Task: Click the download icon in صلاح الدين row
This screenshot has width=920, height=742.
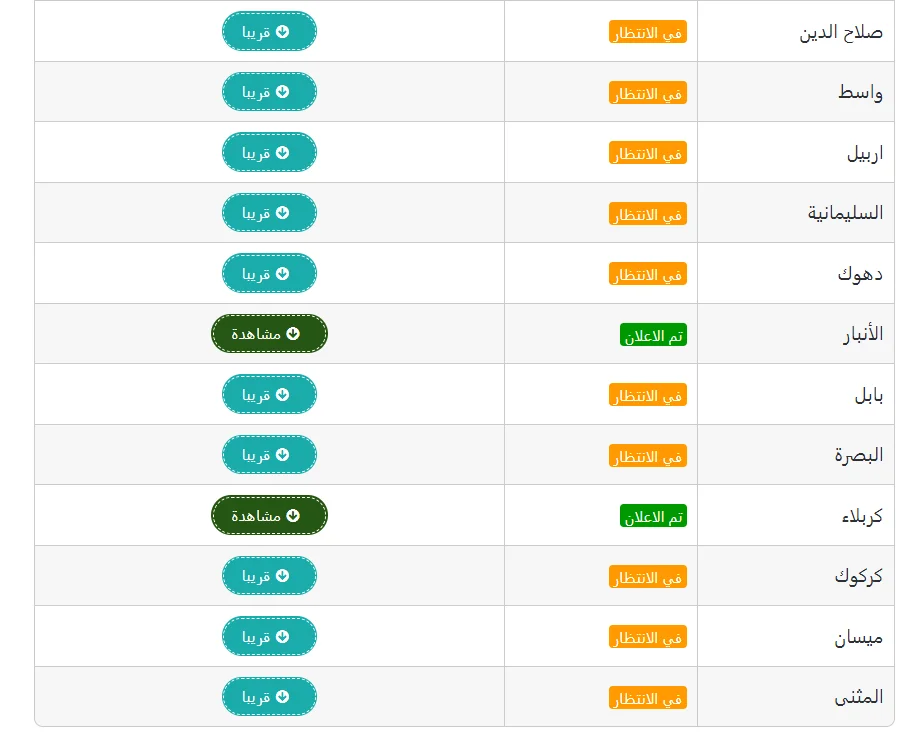Action: pyautogui.click(x=282, y=31)
